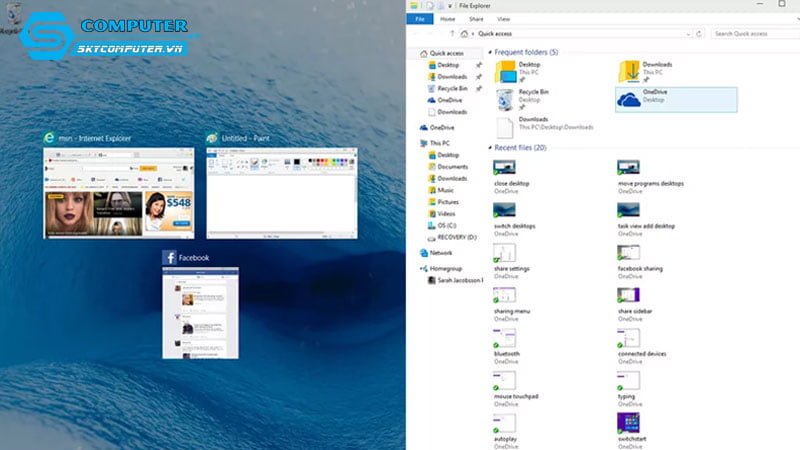Select Homegroup in the navigation pane

(446, 268)
